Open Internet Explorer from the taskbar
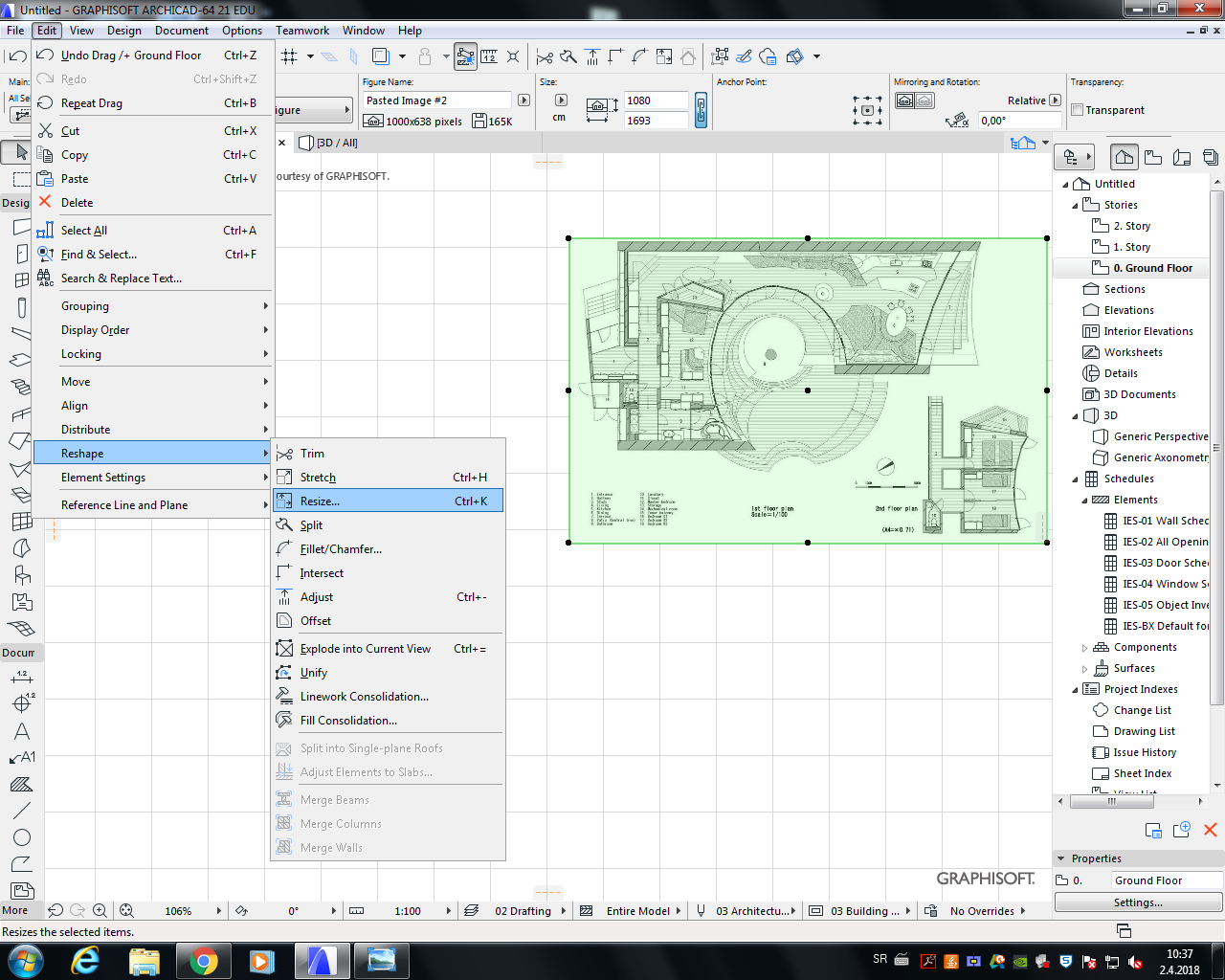This screenshot has width=1225, height=980. click(86, 960)
